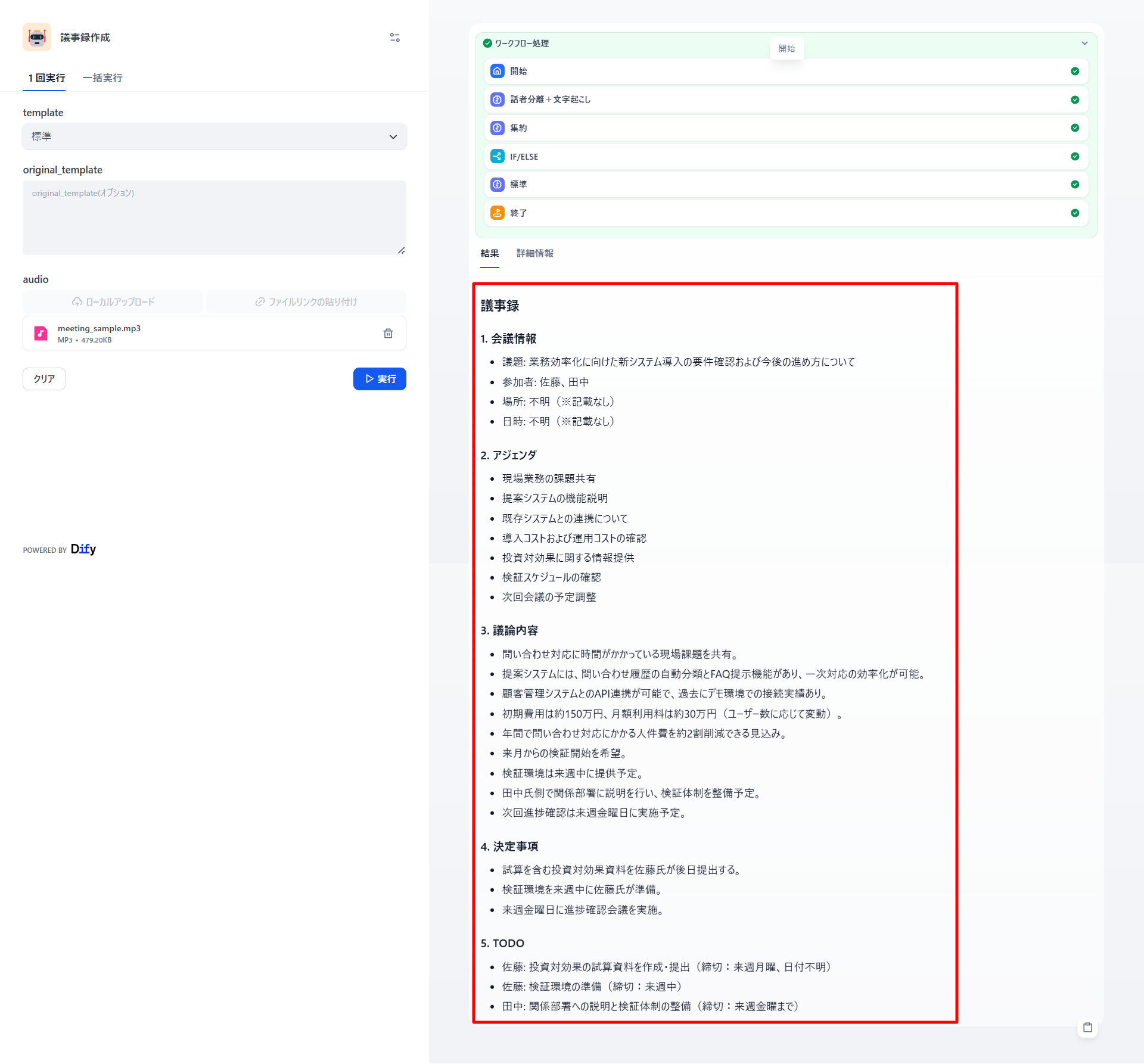Click the 議事録作成 robot app icon
Screen dimensions: 1144x1064
click(37, 37)
